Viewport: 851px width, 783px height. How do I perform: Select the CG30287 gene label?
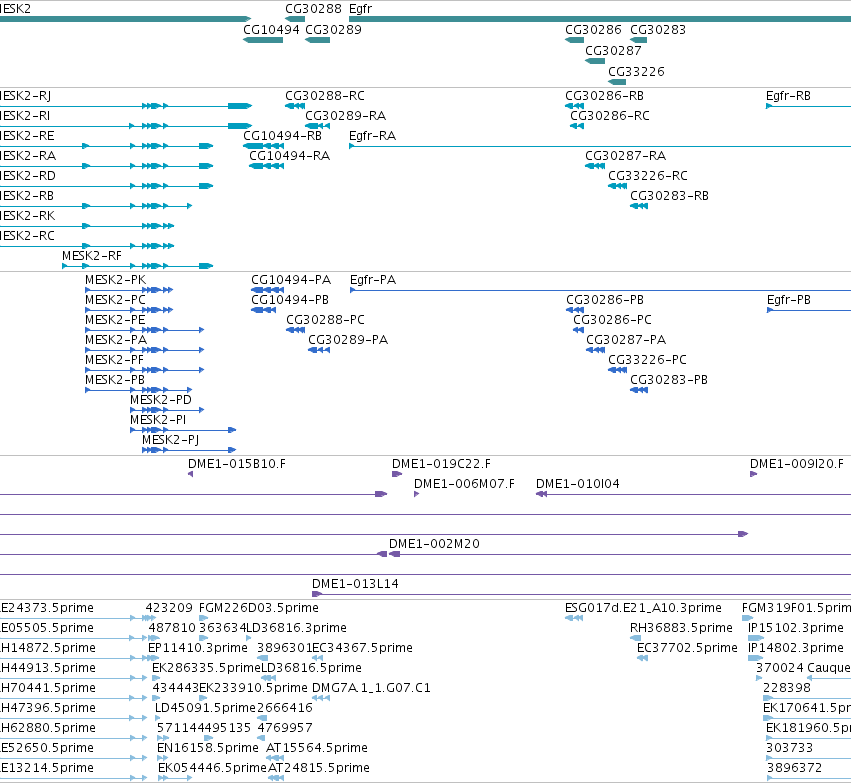(x=613, y=50)
